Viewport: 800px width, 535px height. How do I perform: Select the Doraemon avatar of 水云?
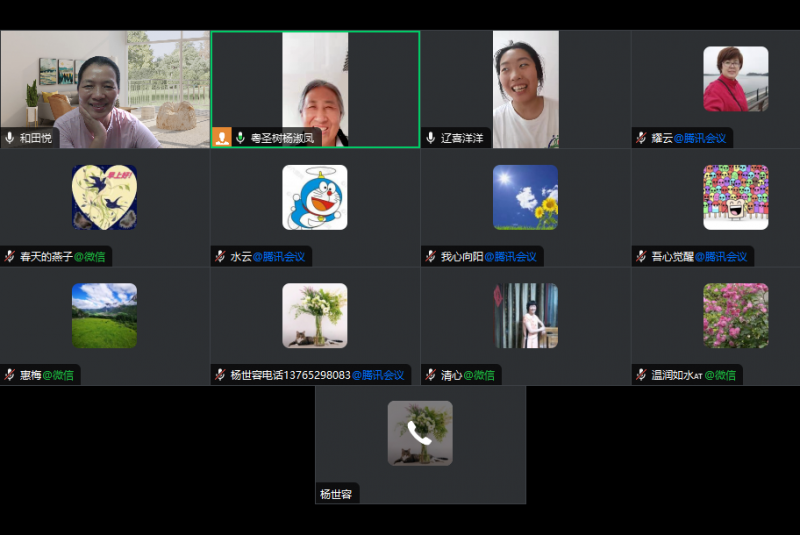315,197
